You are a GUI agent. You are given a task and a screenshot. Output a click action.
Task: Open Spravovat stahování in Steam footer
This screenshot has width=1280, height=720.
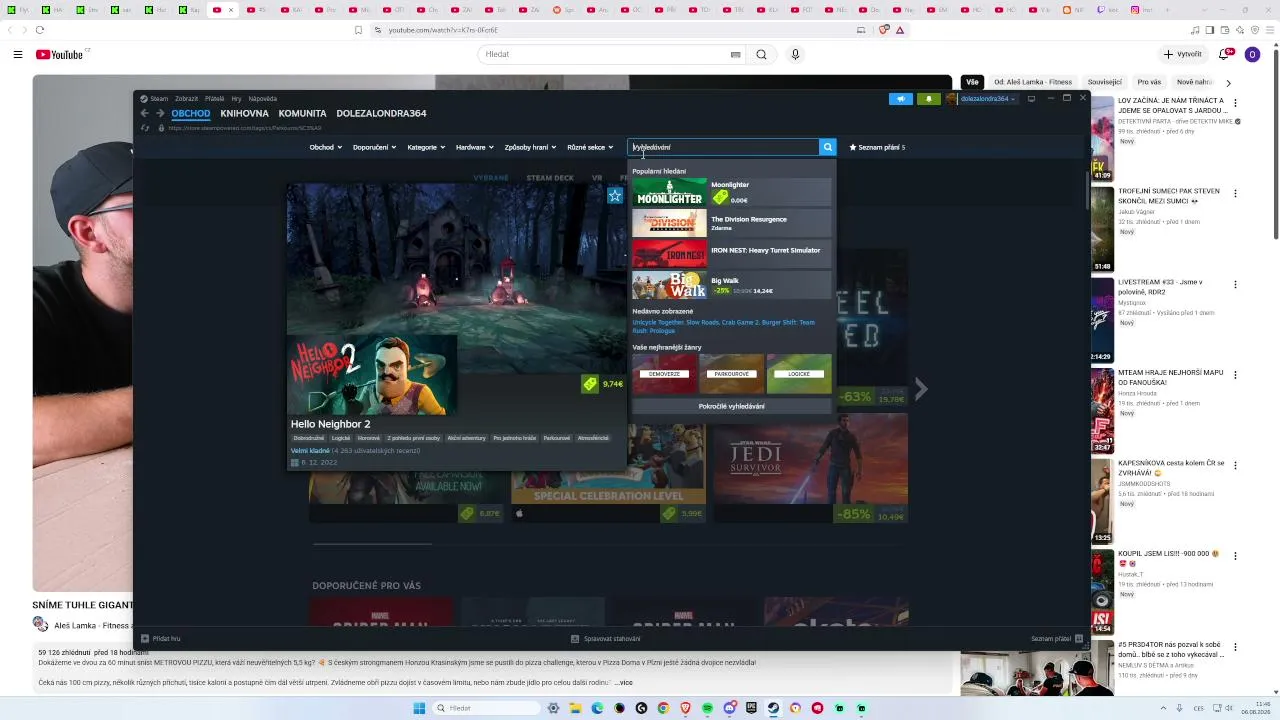pos(606,638)
